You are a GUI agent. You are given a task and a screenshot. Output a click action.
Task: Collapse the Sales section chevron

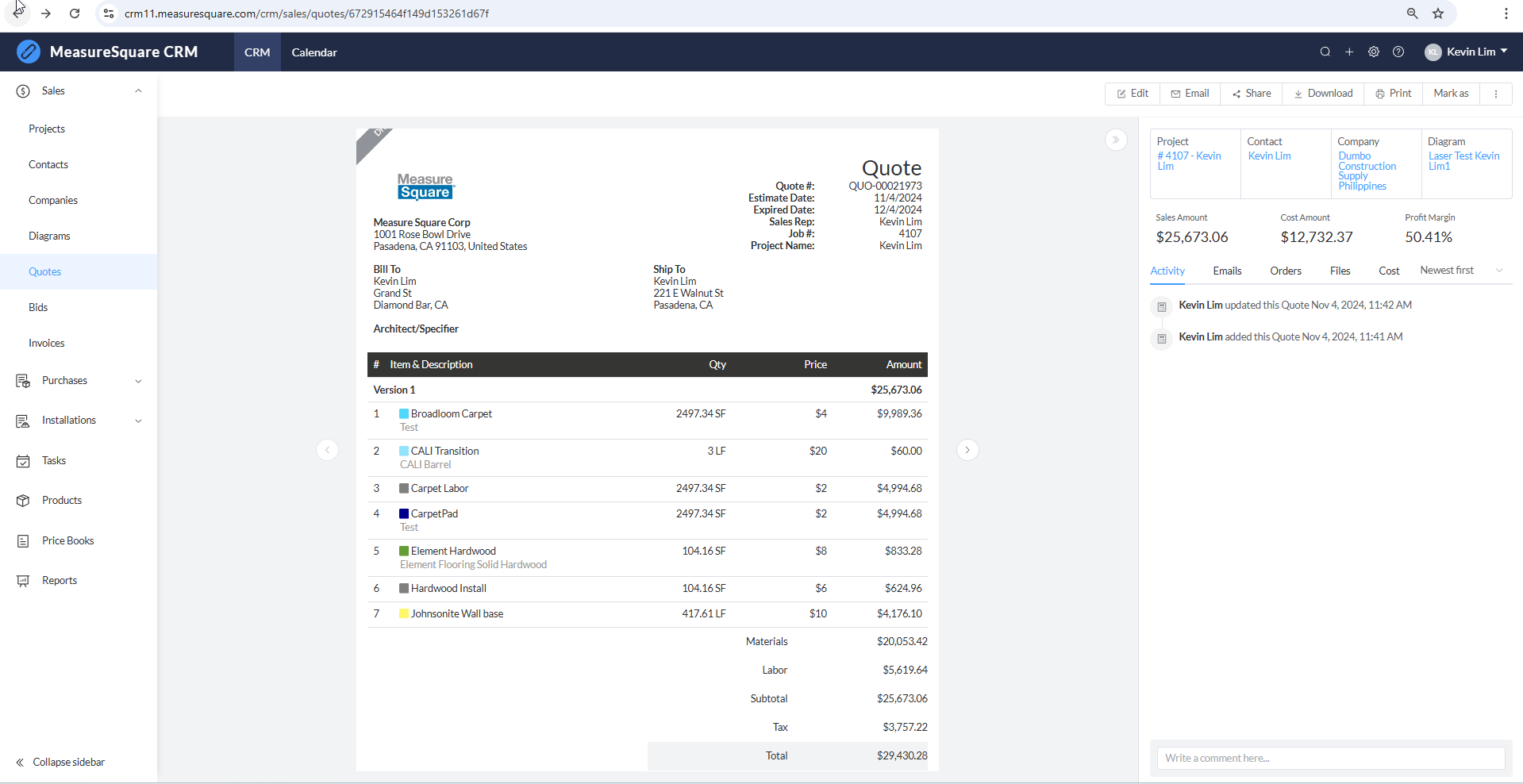138,91
